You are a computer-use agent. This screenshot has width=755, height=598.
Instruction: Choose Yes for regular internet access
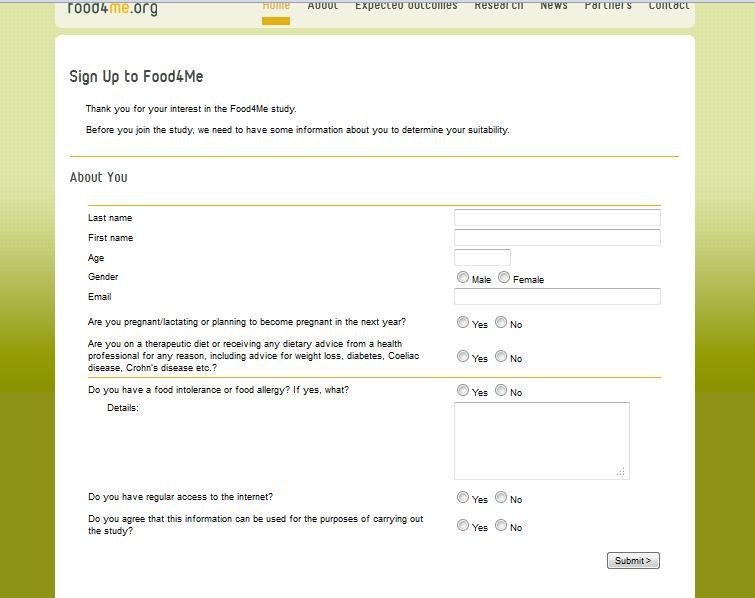[463, 497]
